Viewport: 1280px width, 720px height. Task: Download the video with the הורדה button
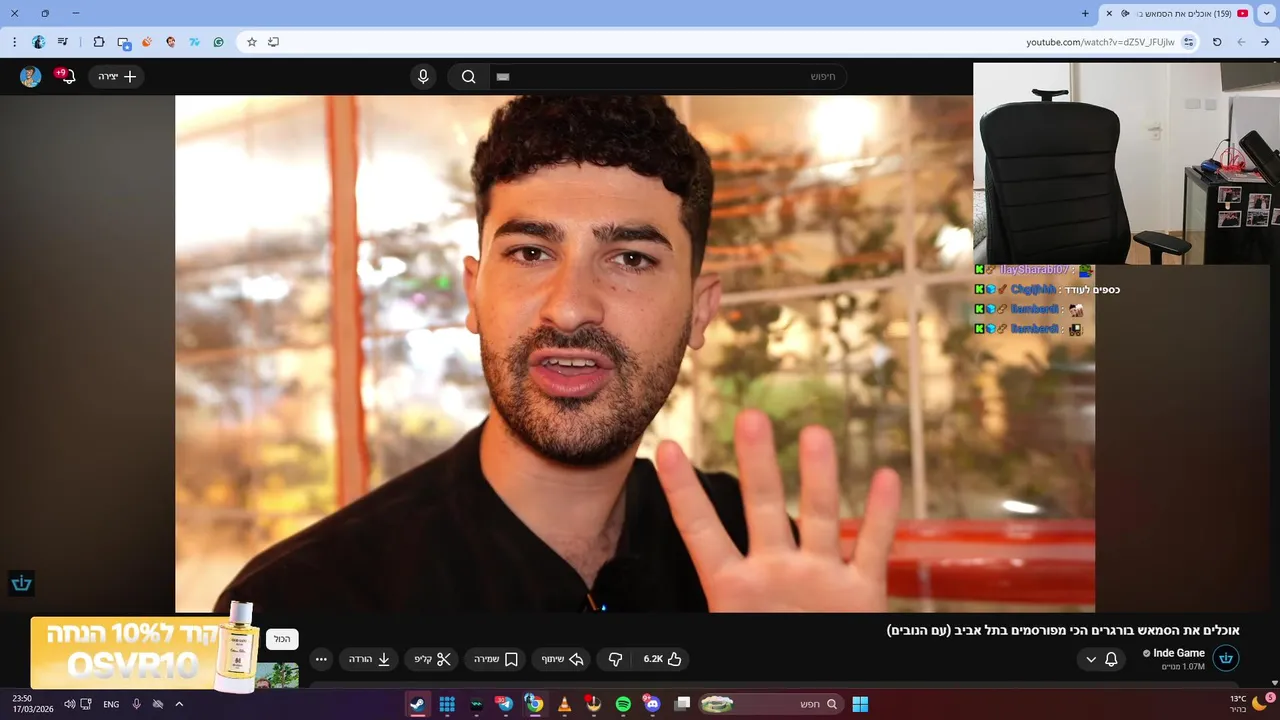point(369,659)
